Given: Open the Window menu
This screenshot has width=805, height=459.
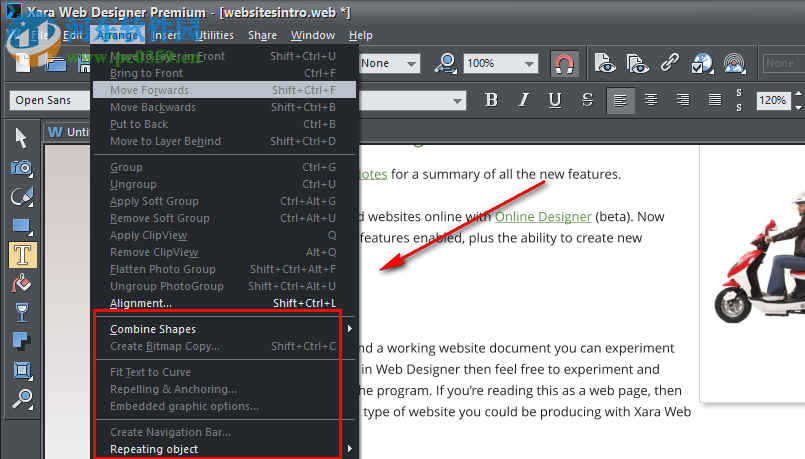Looking at the screenshot, I should point(313,35).
